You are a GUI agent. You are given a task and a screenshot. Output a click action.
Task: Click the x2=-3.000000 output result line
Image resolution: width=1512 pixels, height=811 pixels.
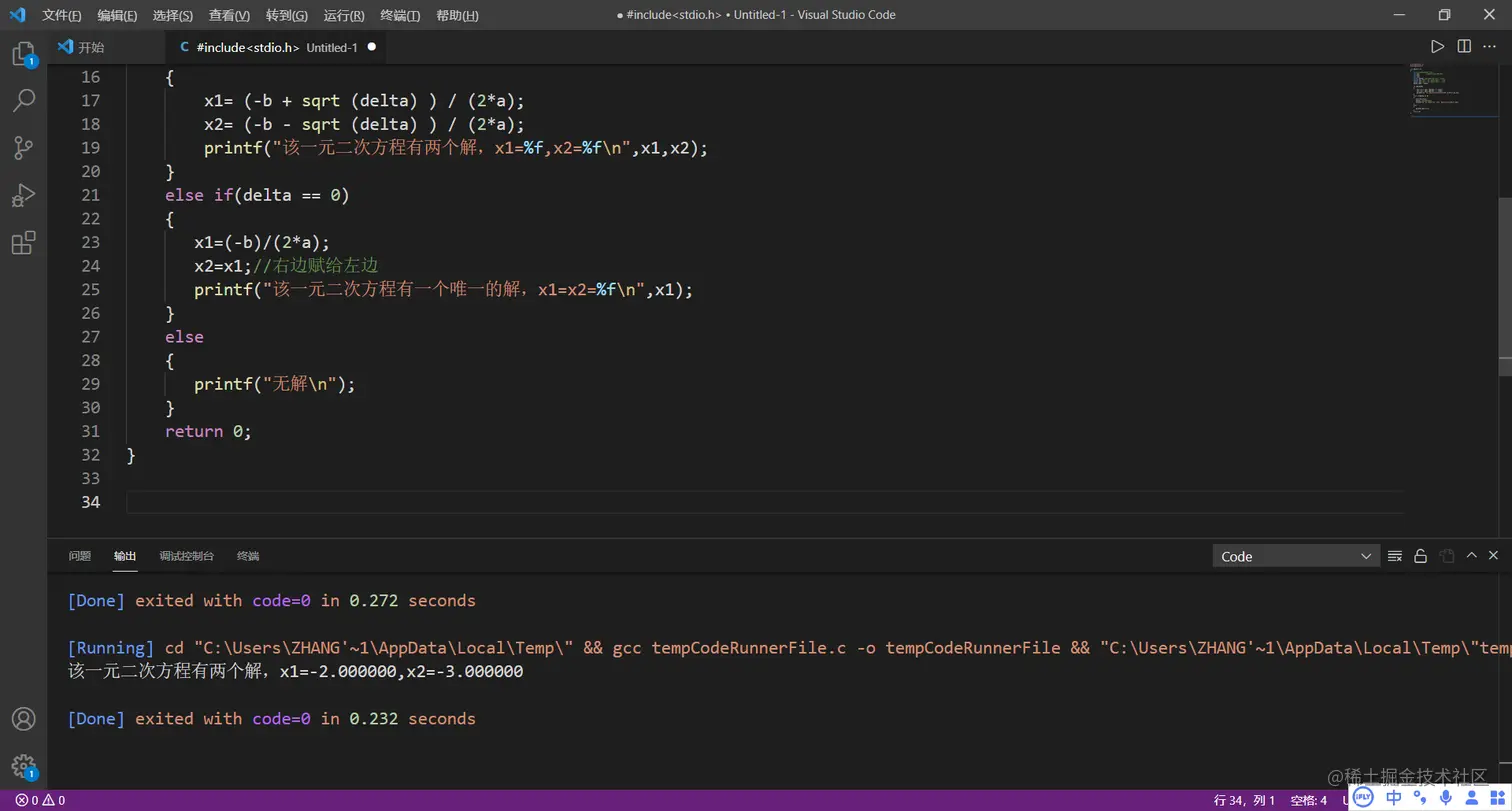(295, 672)
